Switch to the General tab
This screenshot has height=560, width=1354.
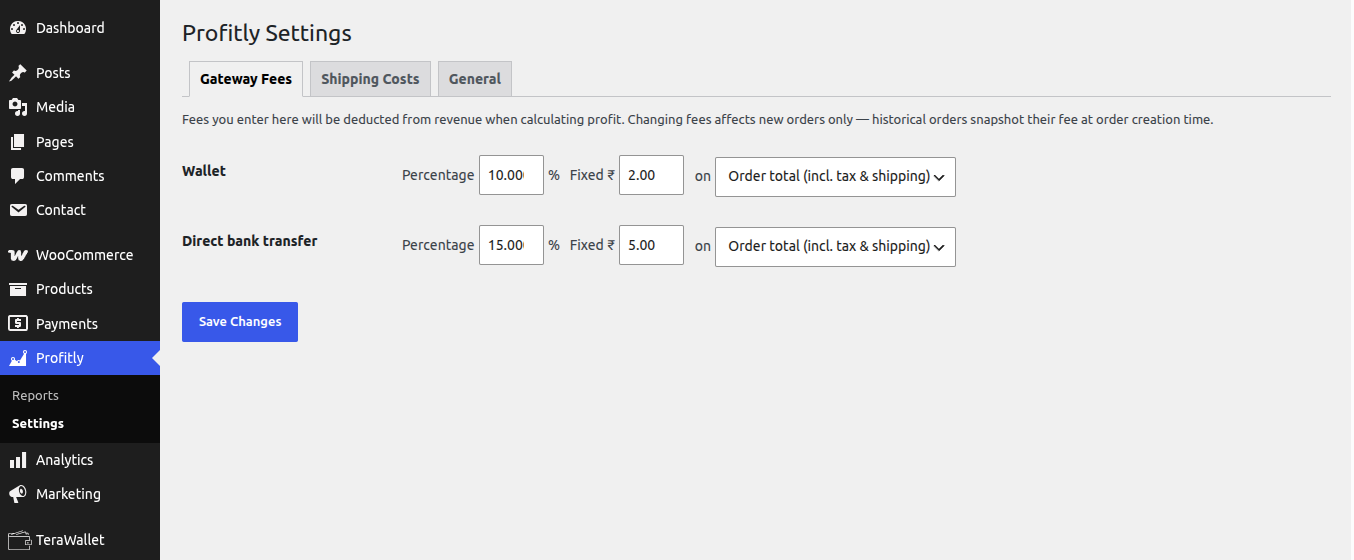pyautogui.click(x=475, y=79)
